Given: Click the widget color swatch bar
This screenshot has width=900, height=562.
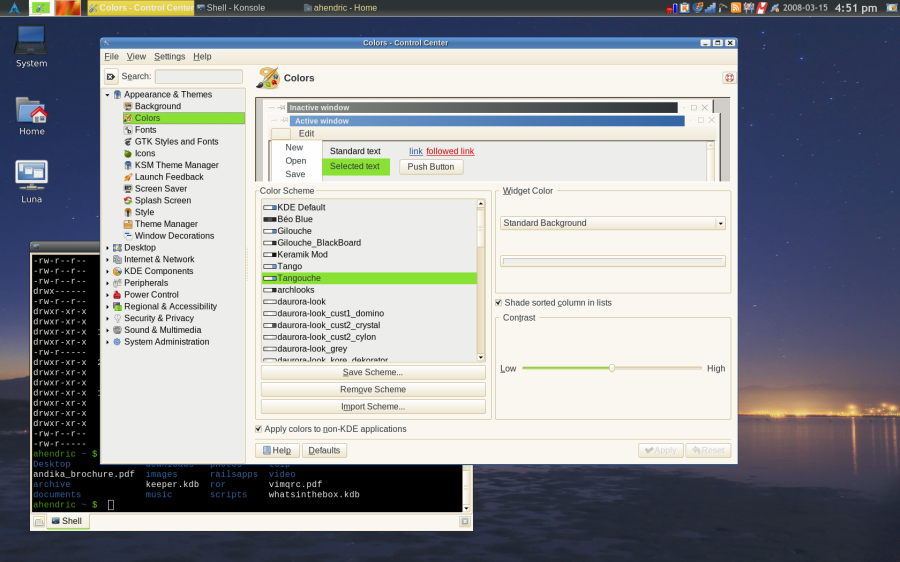Looking at the screenshot, I should (x=612, y=261).
